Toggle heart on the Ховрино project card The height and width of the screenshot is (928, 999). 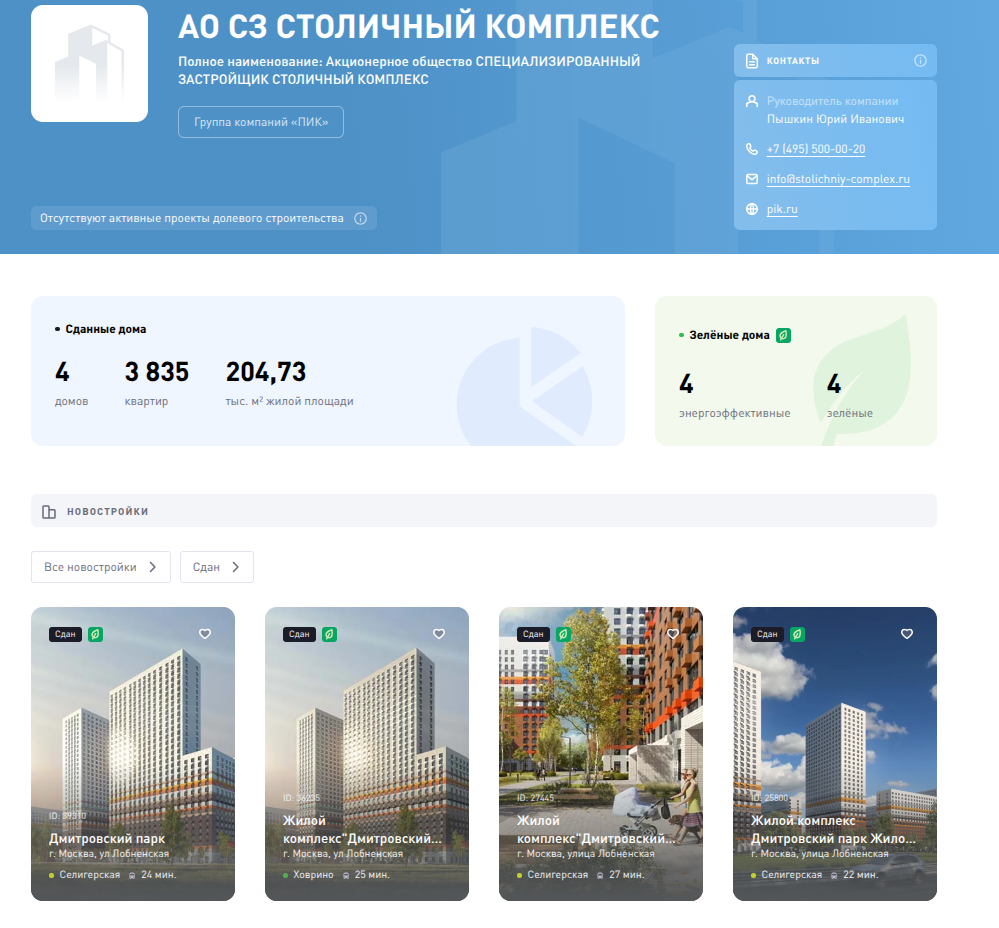coord(438,634)
